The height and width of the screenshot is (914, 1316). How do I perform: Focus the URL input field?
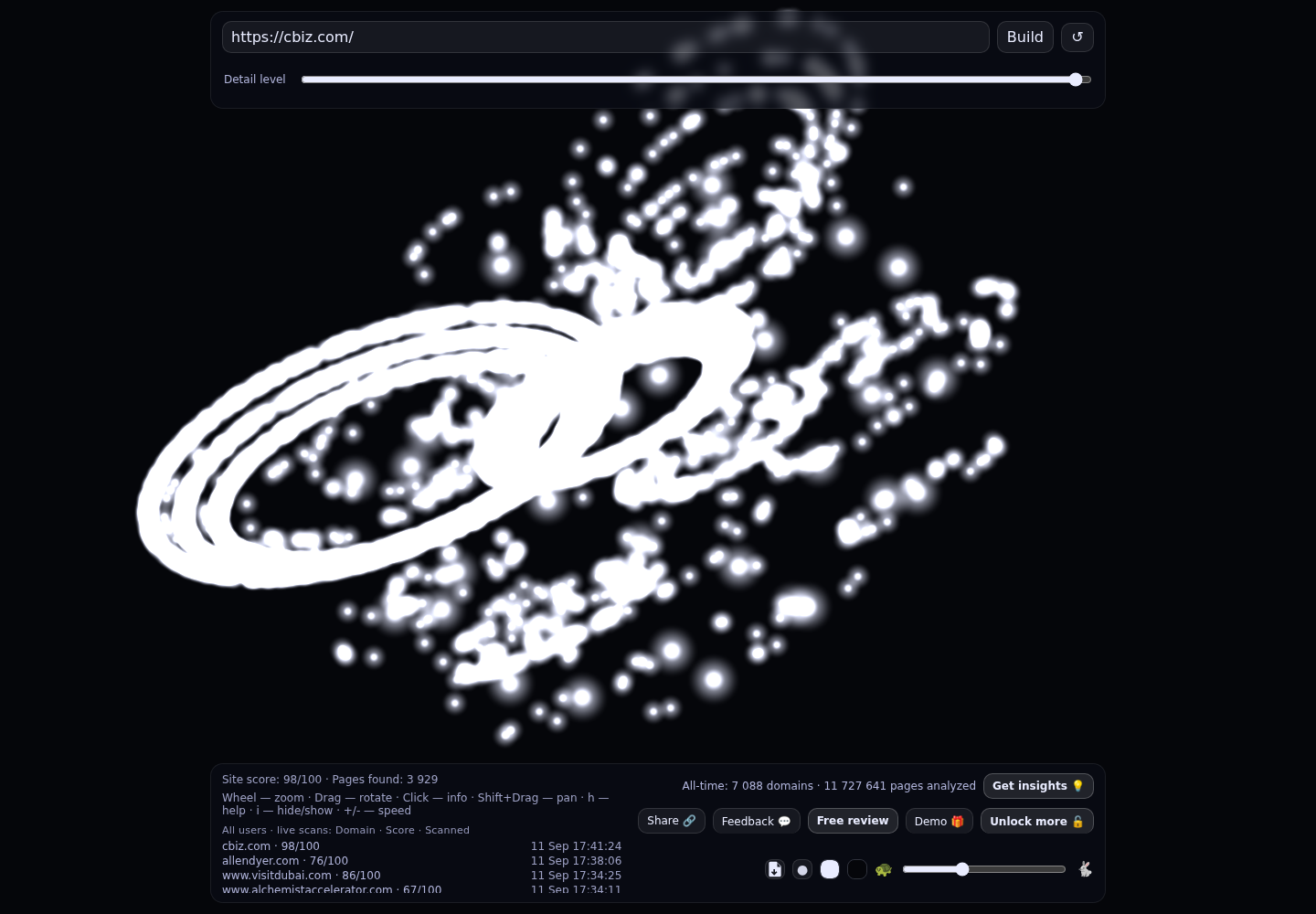tap(606, 37)
